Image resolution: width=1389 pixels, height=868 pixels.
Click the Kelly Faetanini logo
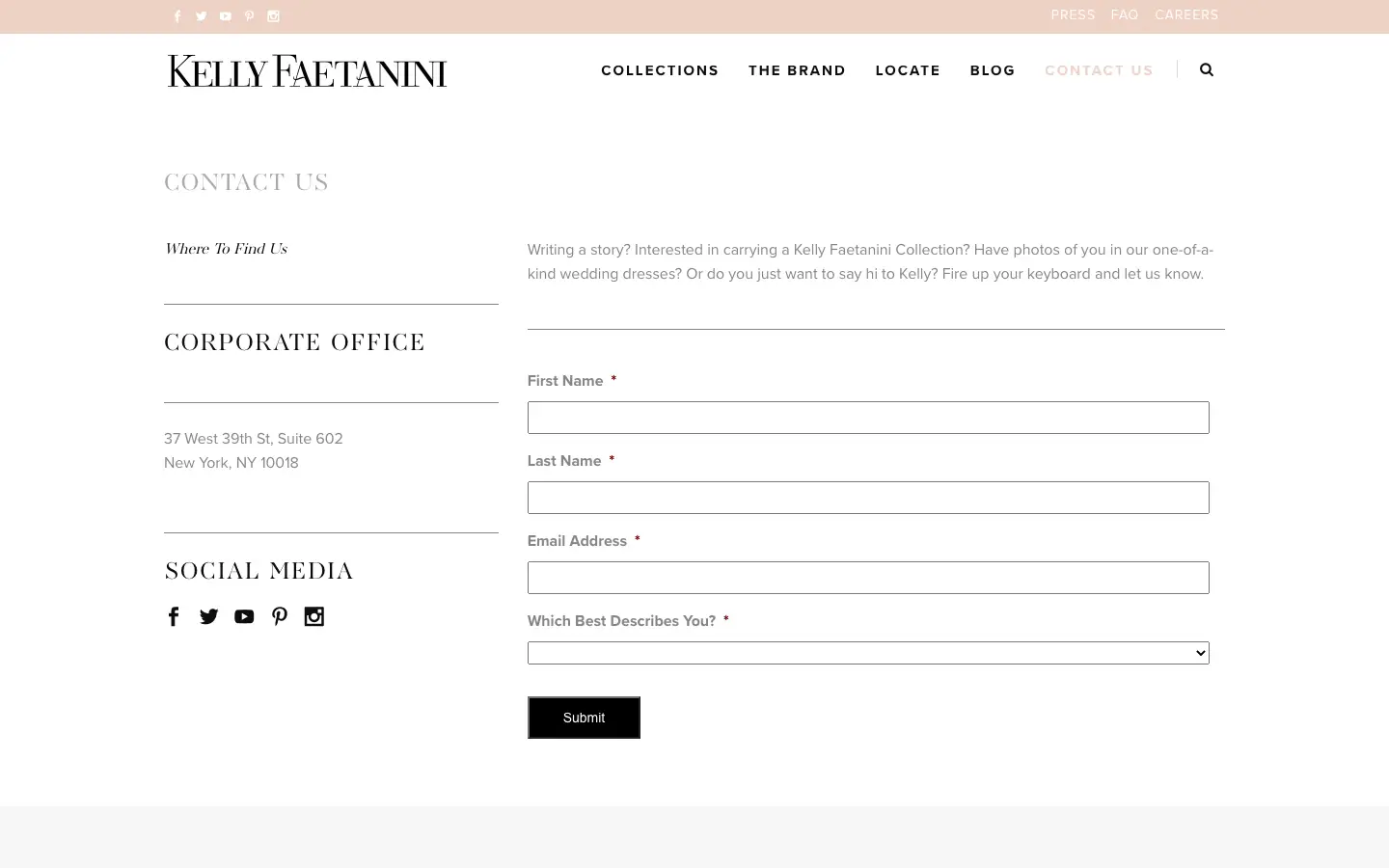point(307,71)
